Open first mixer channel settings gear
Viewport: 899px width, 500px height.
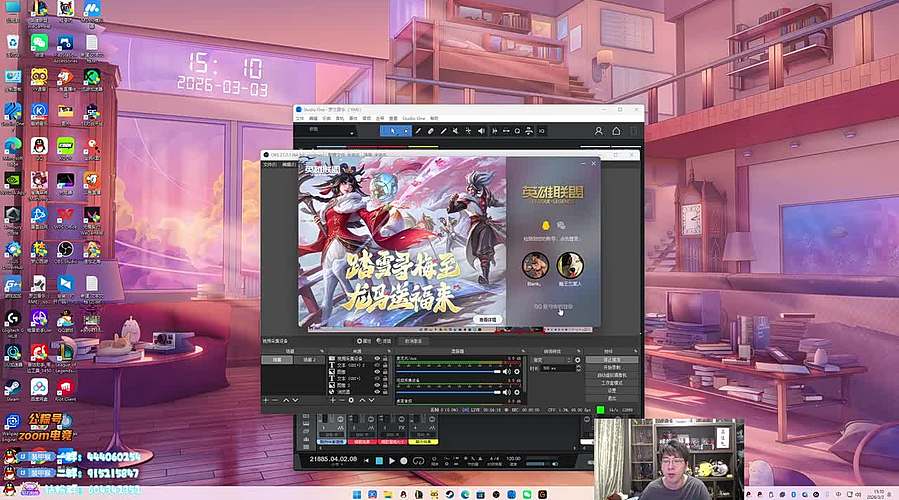[517, 372]
